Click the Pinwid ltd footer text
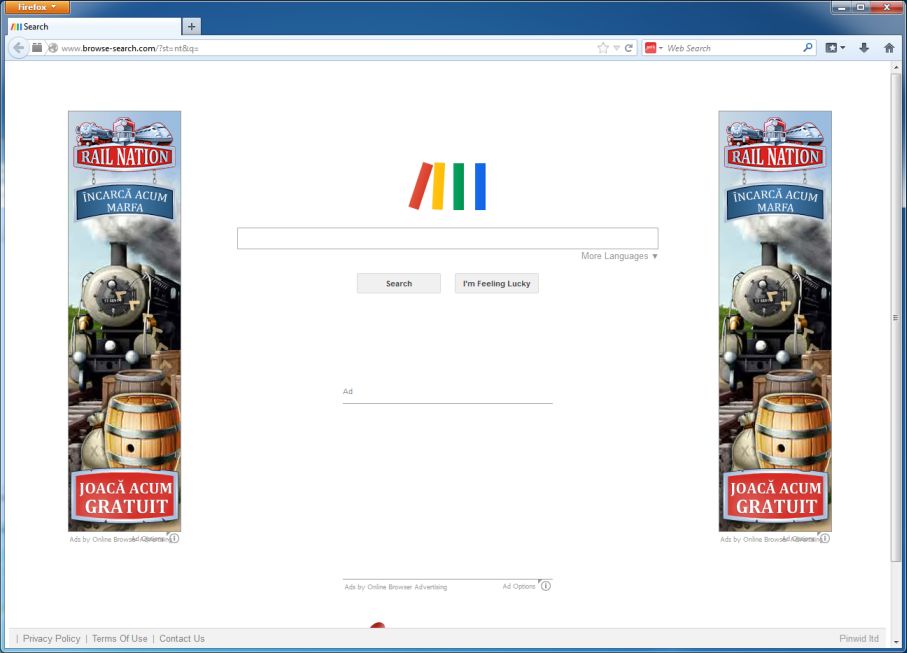This screenshot has height=653, width=907. coord(858,639)
